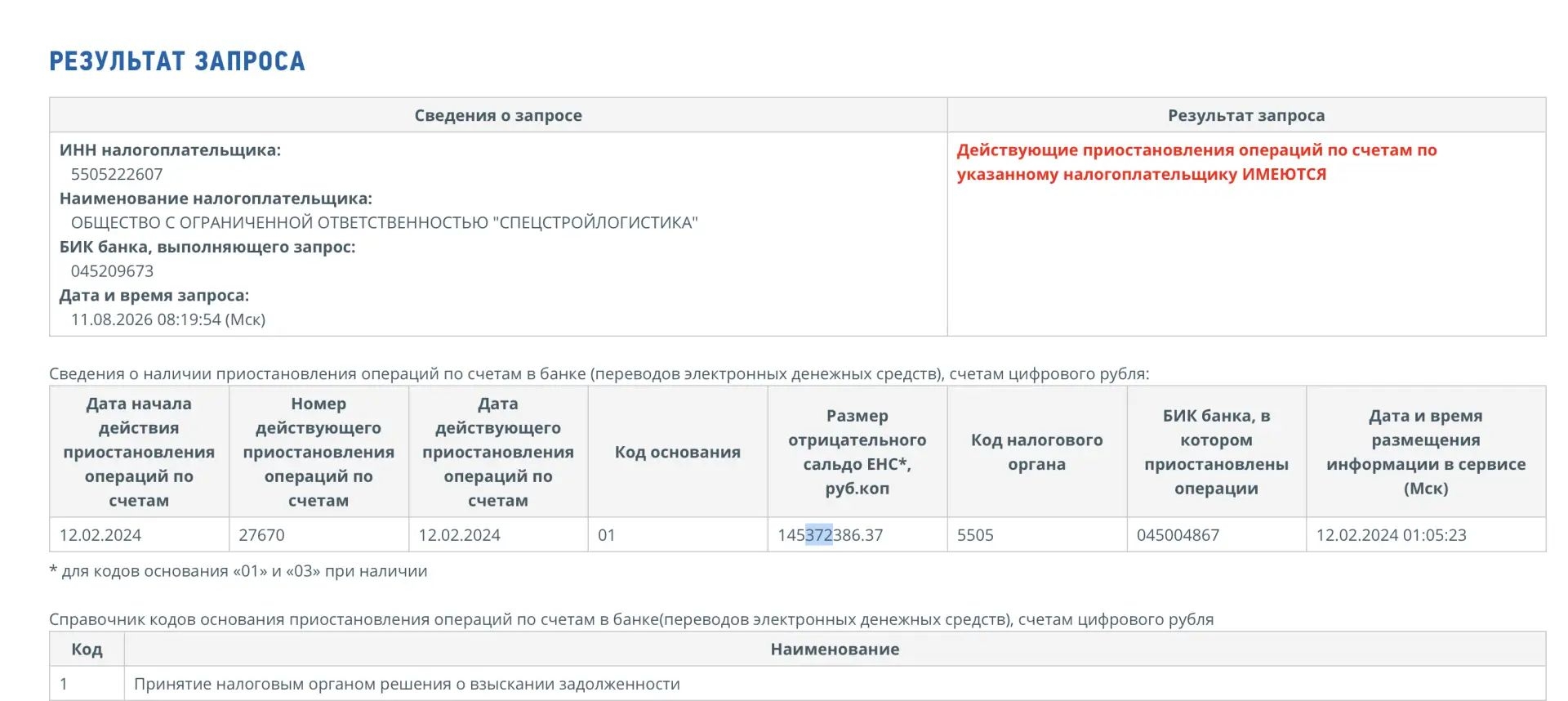Viewport: 1568px width, 701px height.
Task: Select company name СПЕЦСТРОЙЛОГИСТИКА line
Action: pyautogui.click(x=384, y=222)
